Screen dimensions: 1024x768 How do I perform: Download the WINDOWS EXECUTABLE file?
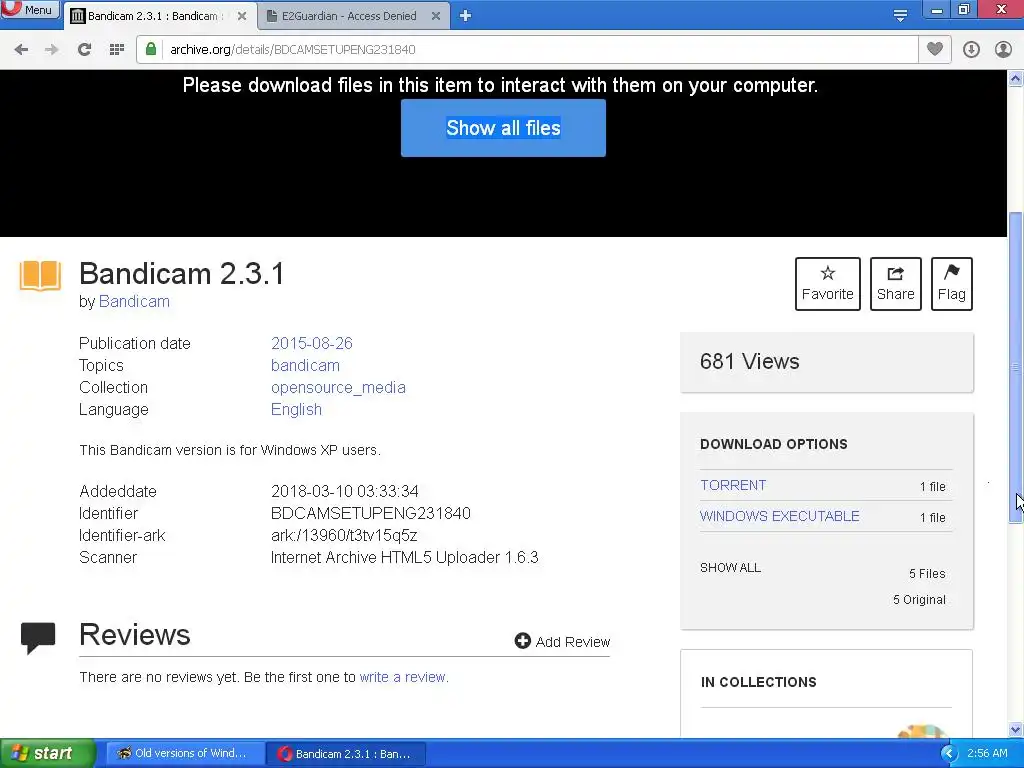pos(780,516)
